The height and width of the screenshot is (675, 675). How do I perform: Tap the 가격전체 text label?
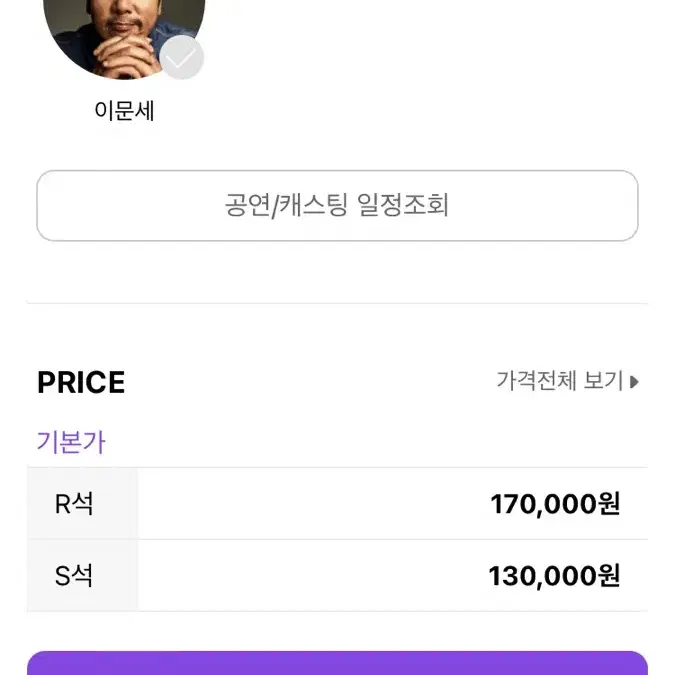click(536, 381)
